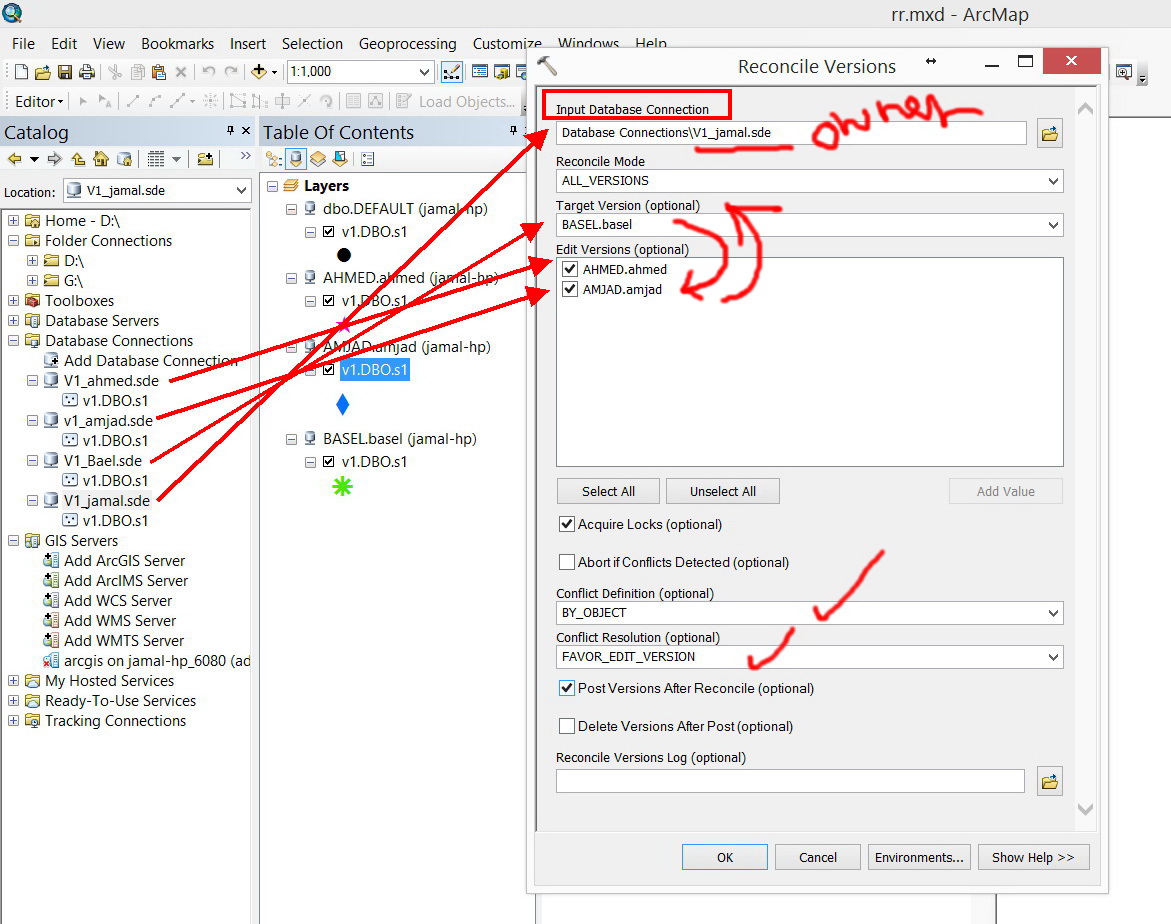Open the Edit menu
1171x924 pixels.
(64, 44)
